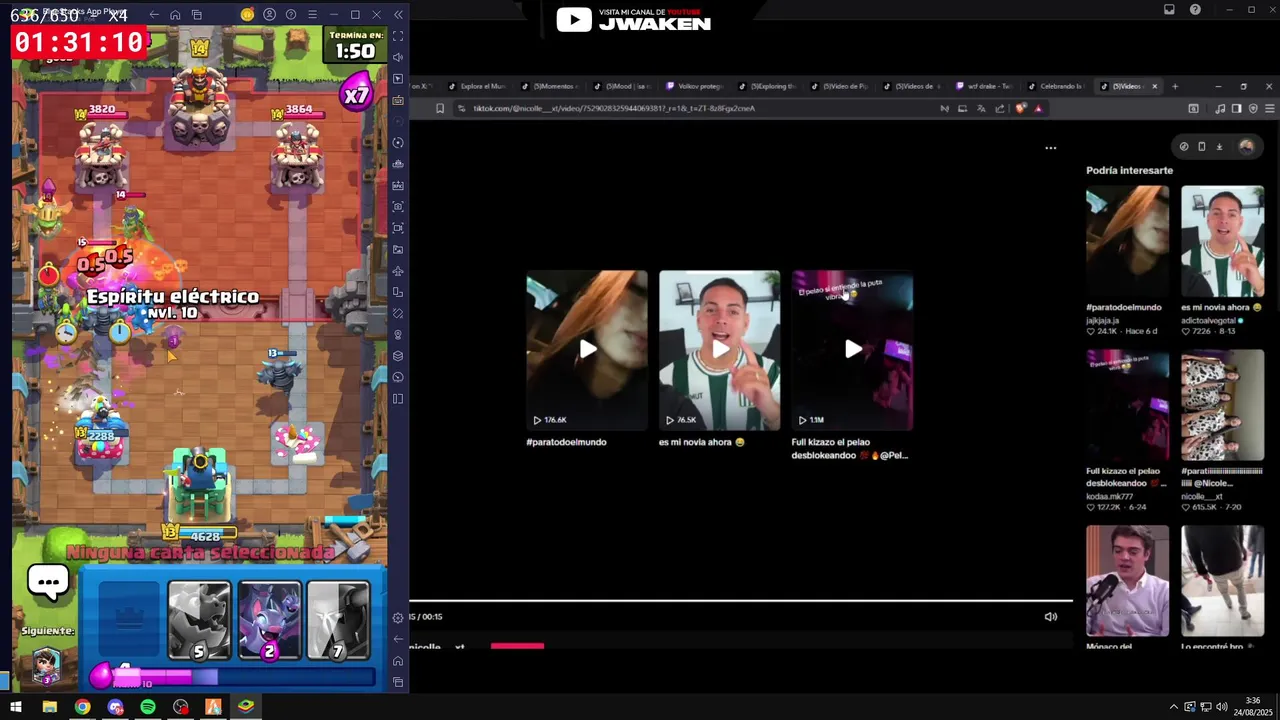Screen dimensions: 1280x720
Task: Open sidebar 'Lo encontré bro' video thumbnail
Action: coord(1222,581)
